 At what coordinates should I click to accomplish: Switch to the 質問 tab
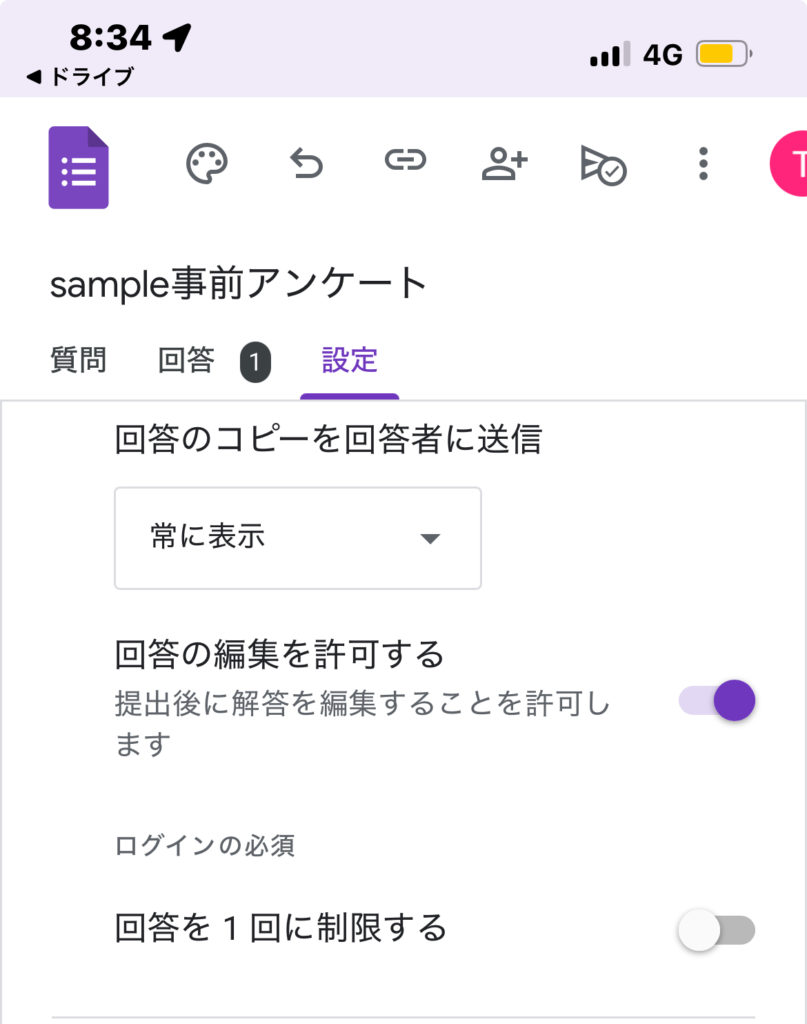pyautogui.click(x=78, y=360)
